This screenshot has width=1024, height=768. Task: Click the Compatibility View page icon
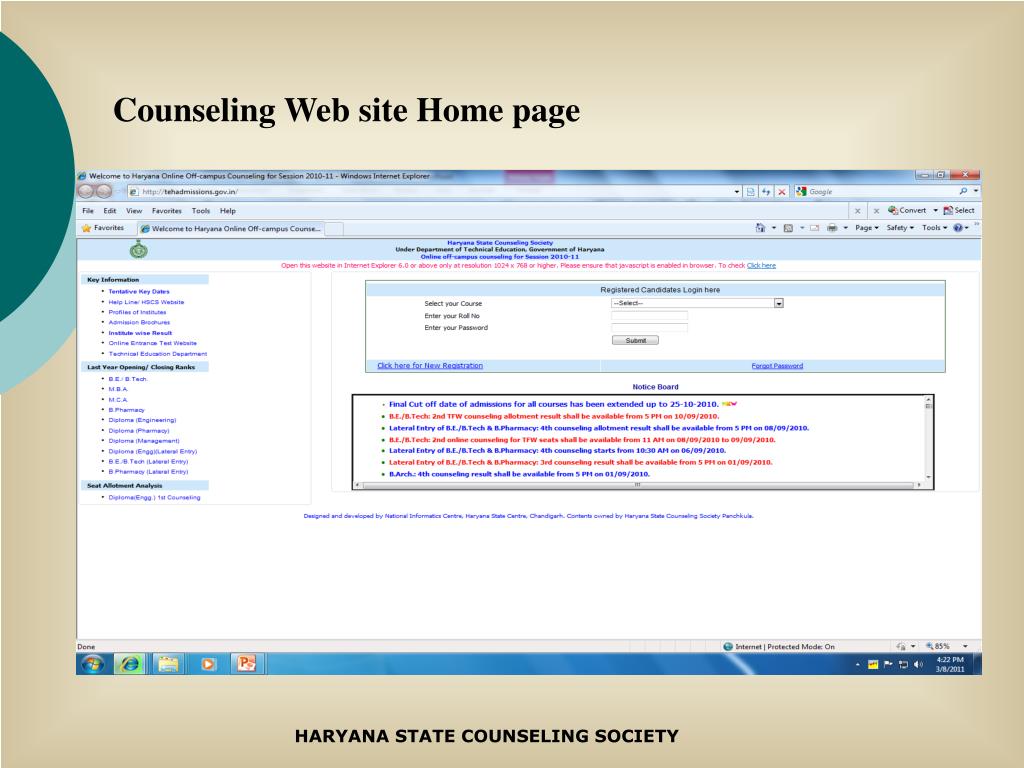point(751,192)
